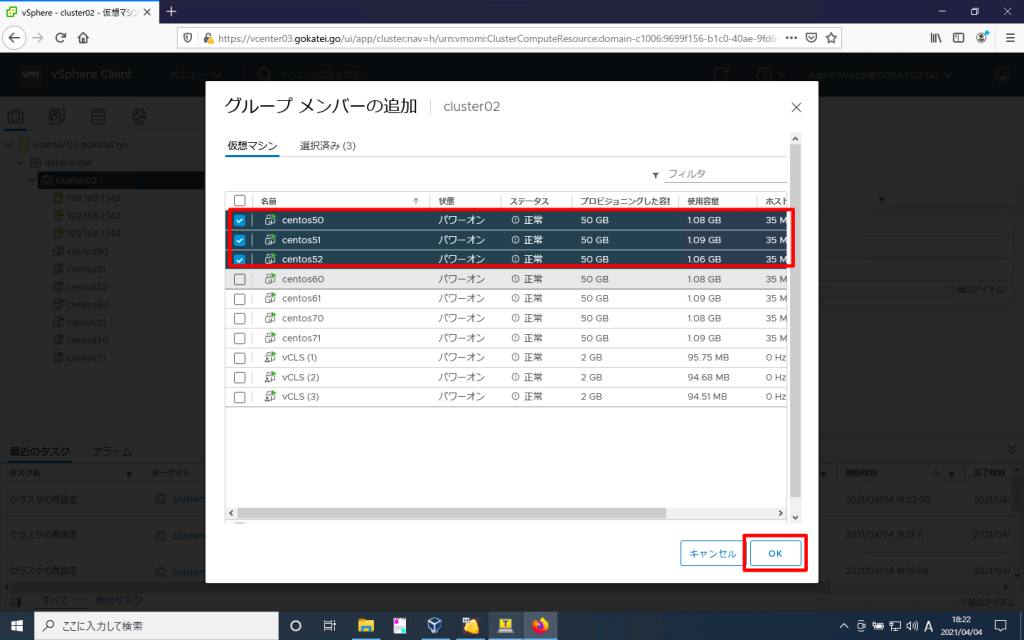Uncheck the centos50 checkbox
The image size is (1024, 640).
(239, 220)
